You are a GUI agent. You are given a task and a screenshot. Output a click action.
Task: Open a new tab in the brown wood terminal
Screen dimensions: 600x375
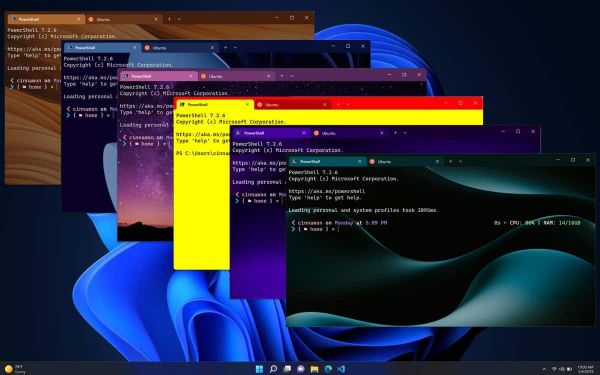(169, 19)
